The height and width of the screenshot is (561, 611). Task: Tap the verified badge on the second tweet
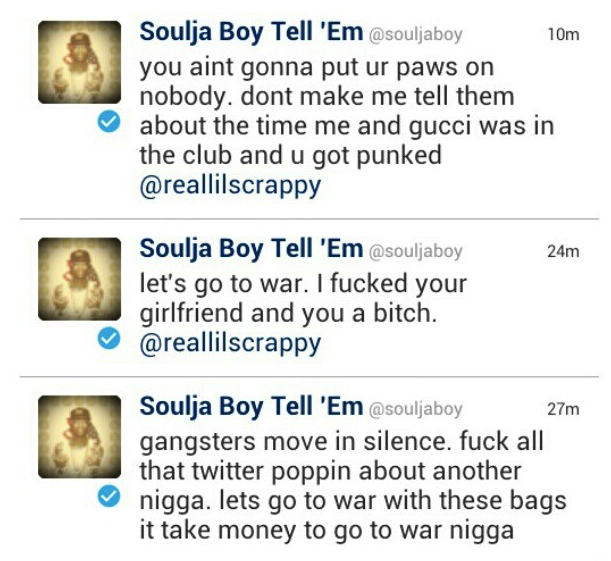(x=109, y=338)
